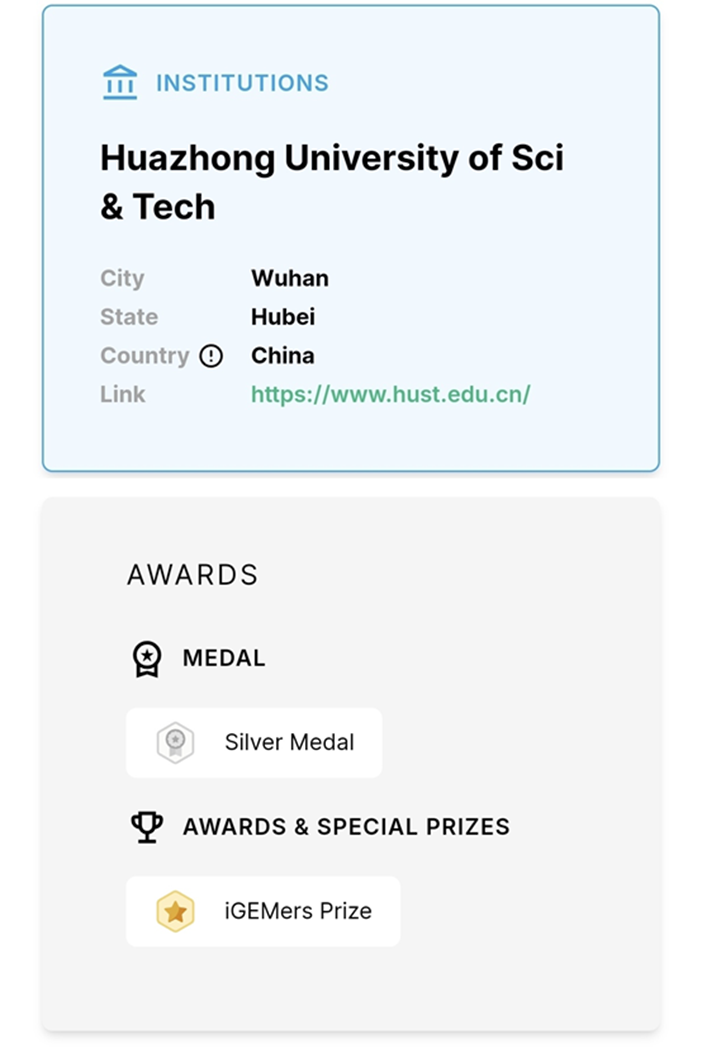
Task: Click the silver hexagon badge icon
Action: pyautogui.click(x=175, y=743)
